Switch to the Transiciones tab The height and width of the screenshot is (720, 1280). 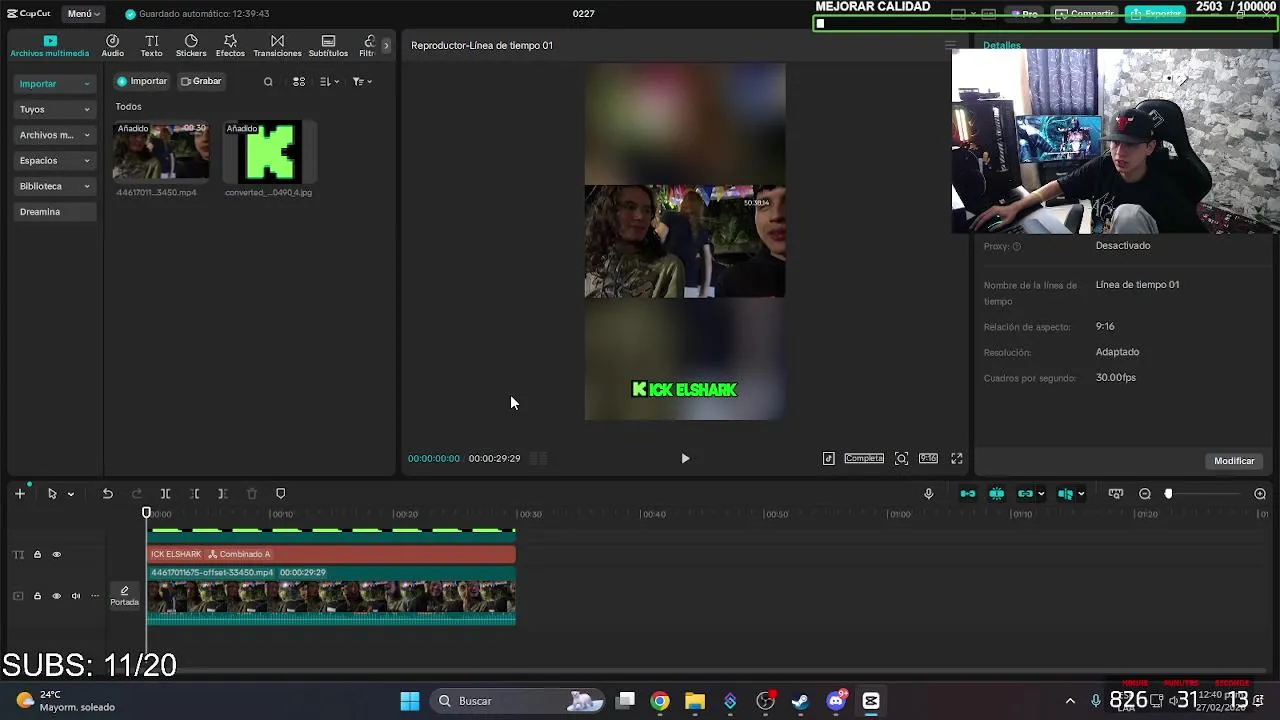[277, 46]
